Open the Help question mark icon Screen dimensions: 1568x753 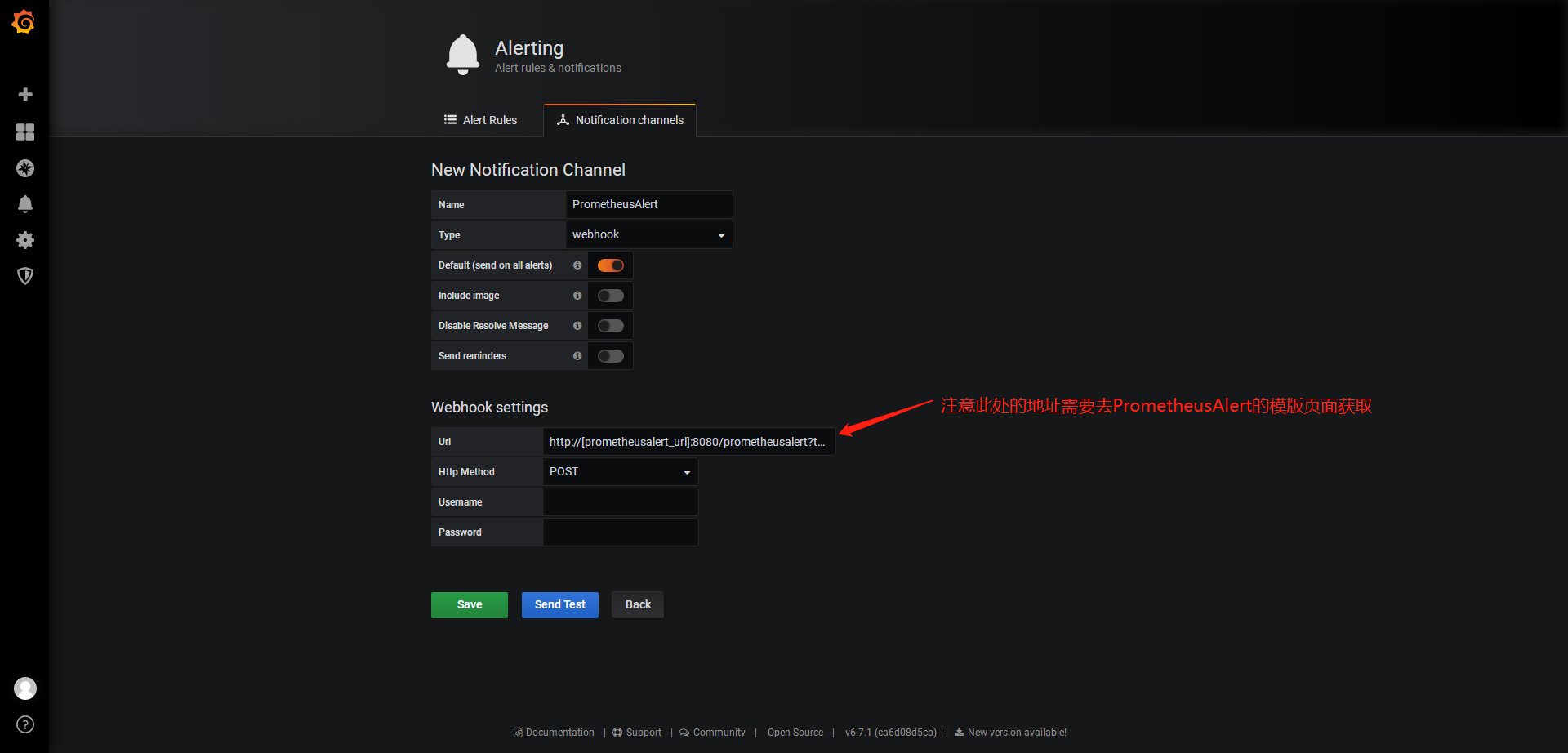click(x=25, y=724)
